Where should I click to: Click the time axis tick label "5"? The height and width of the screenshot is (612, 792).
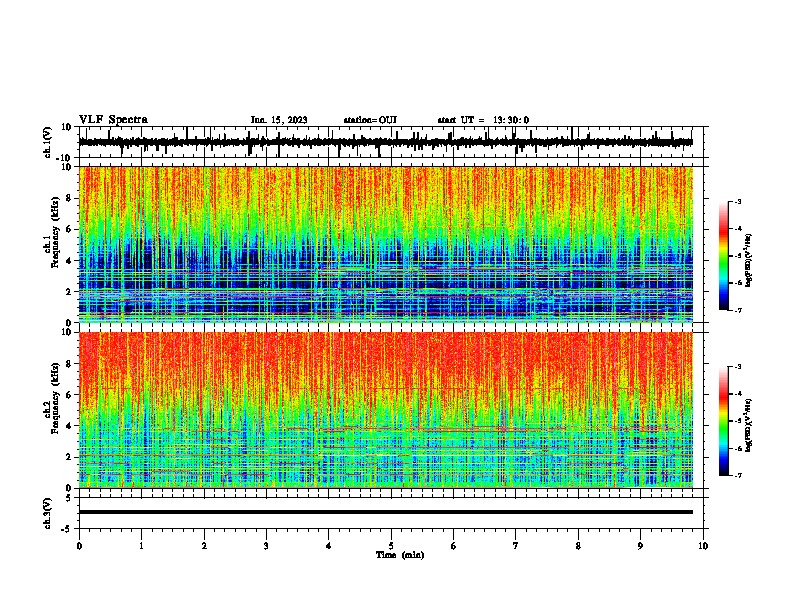391,546
